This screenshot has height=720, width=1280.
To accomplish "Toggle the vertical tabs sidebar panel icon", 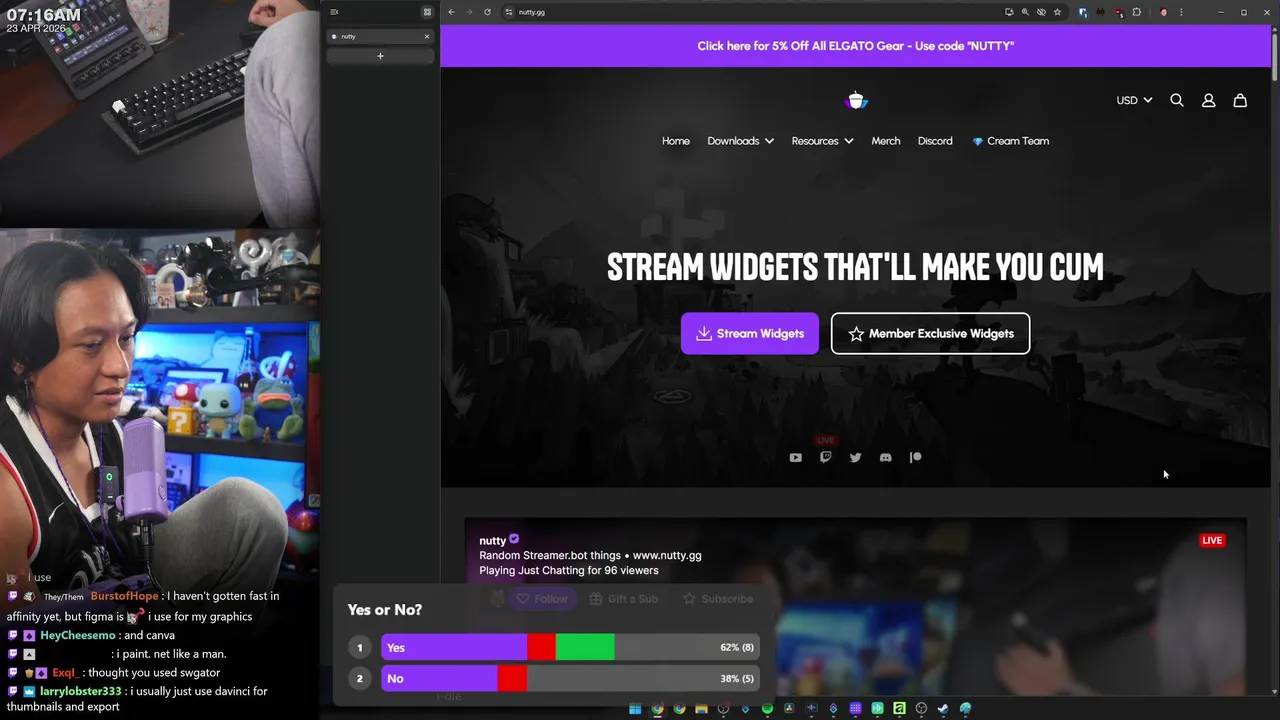I will pos(334,12).
